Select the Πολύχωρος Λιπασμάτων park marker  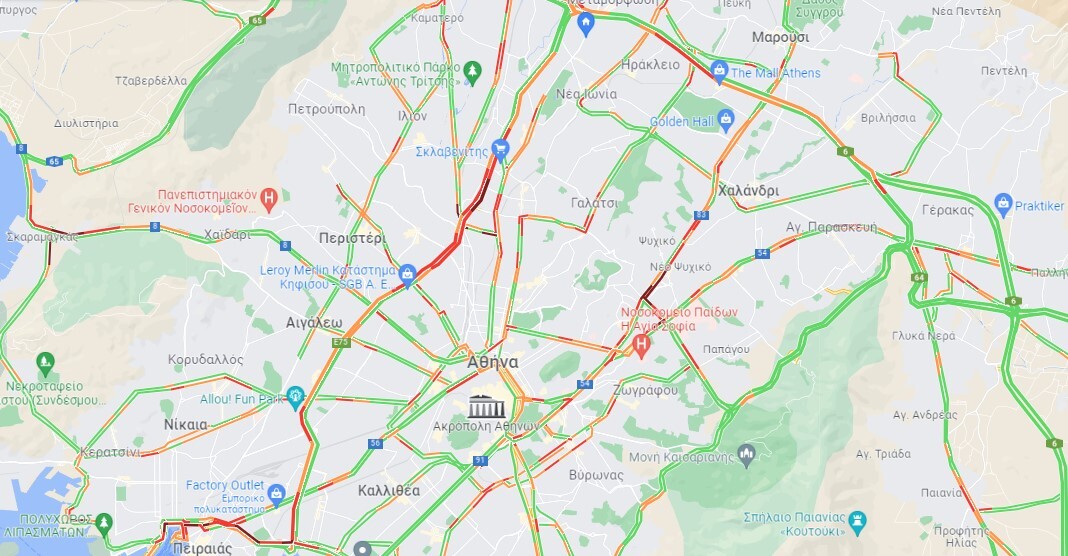pos(104,523)
